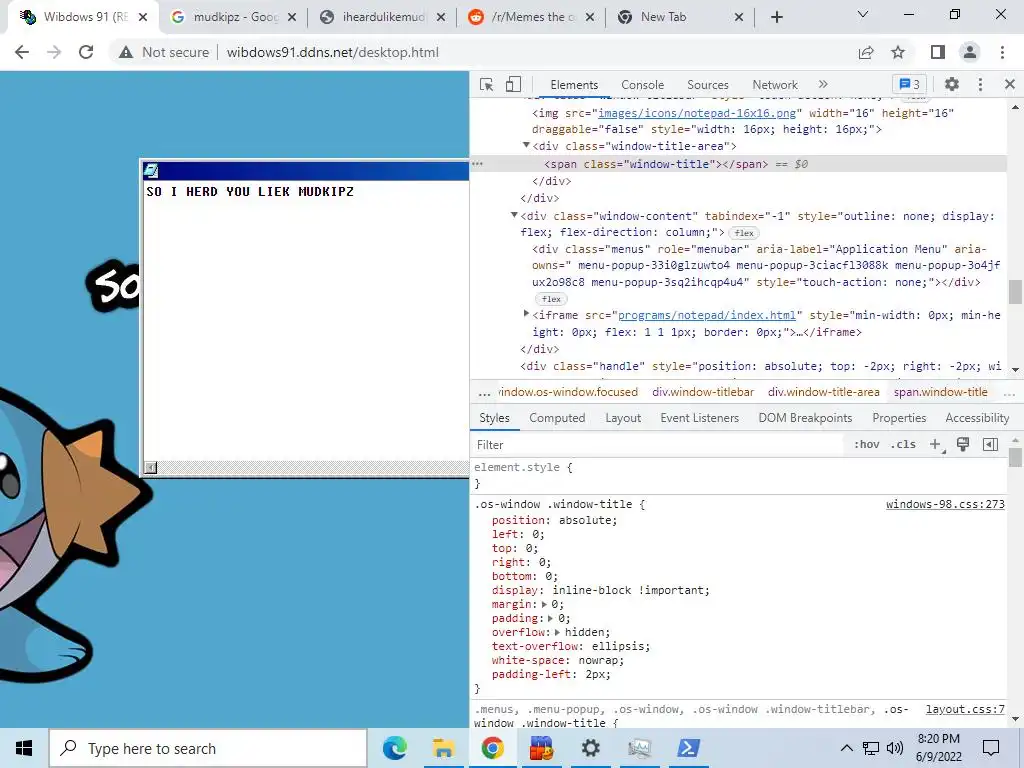This screenshot has width=1024, height=768.
Task: Toggle :hov element state panel
Action: 867,445
